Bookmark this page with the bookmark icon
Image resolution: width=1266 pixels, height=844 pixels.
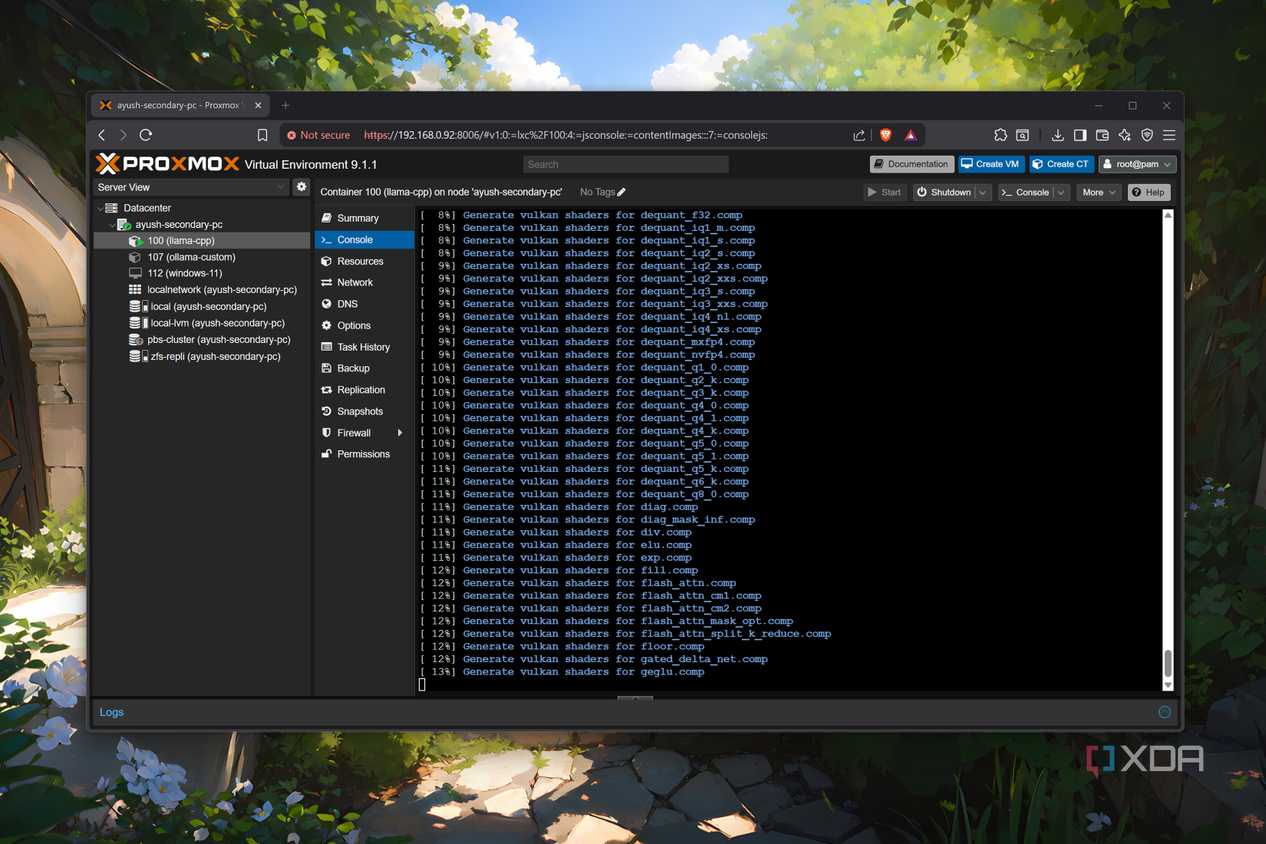click(x=262, y=135)
